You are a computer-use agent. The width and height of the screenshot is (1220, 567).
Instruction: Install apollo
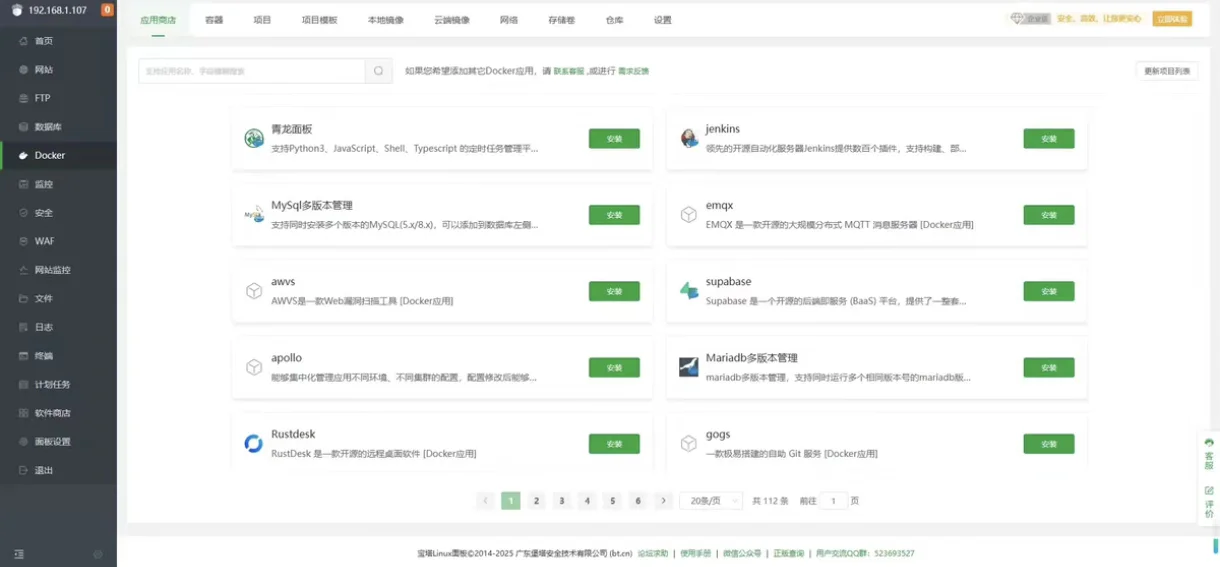tap(614, 367)
